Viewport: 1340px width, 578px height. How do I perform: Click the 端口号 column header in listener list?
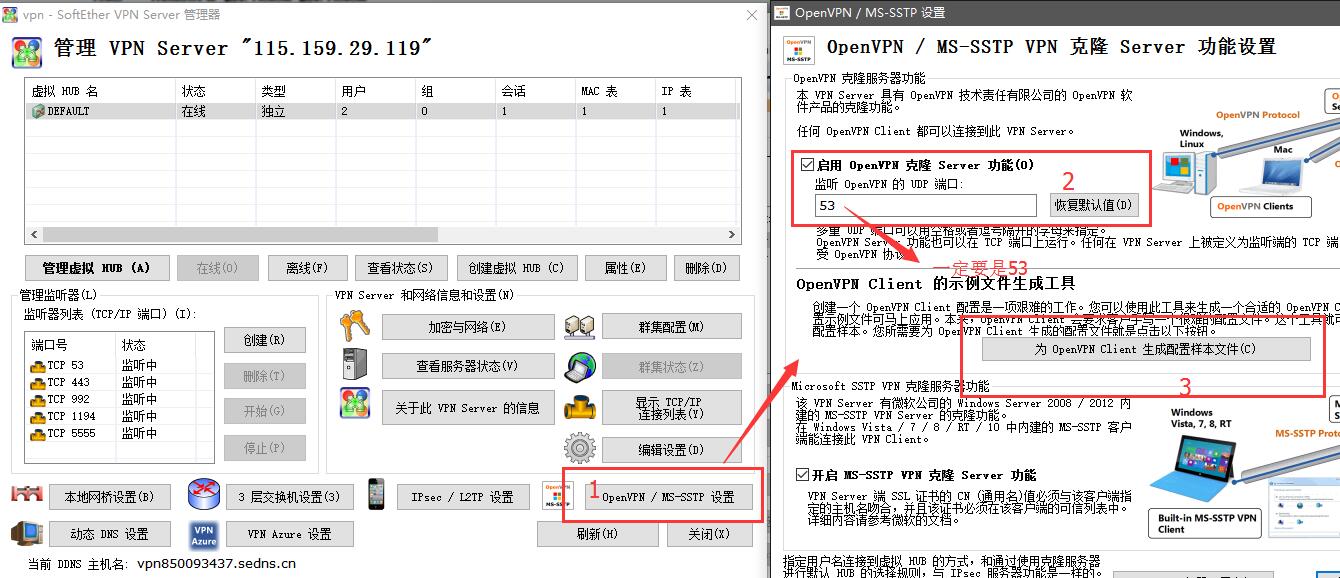click(x=71, y=344)
